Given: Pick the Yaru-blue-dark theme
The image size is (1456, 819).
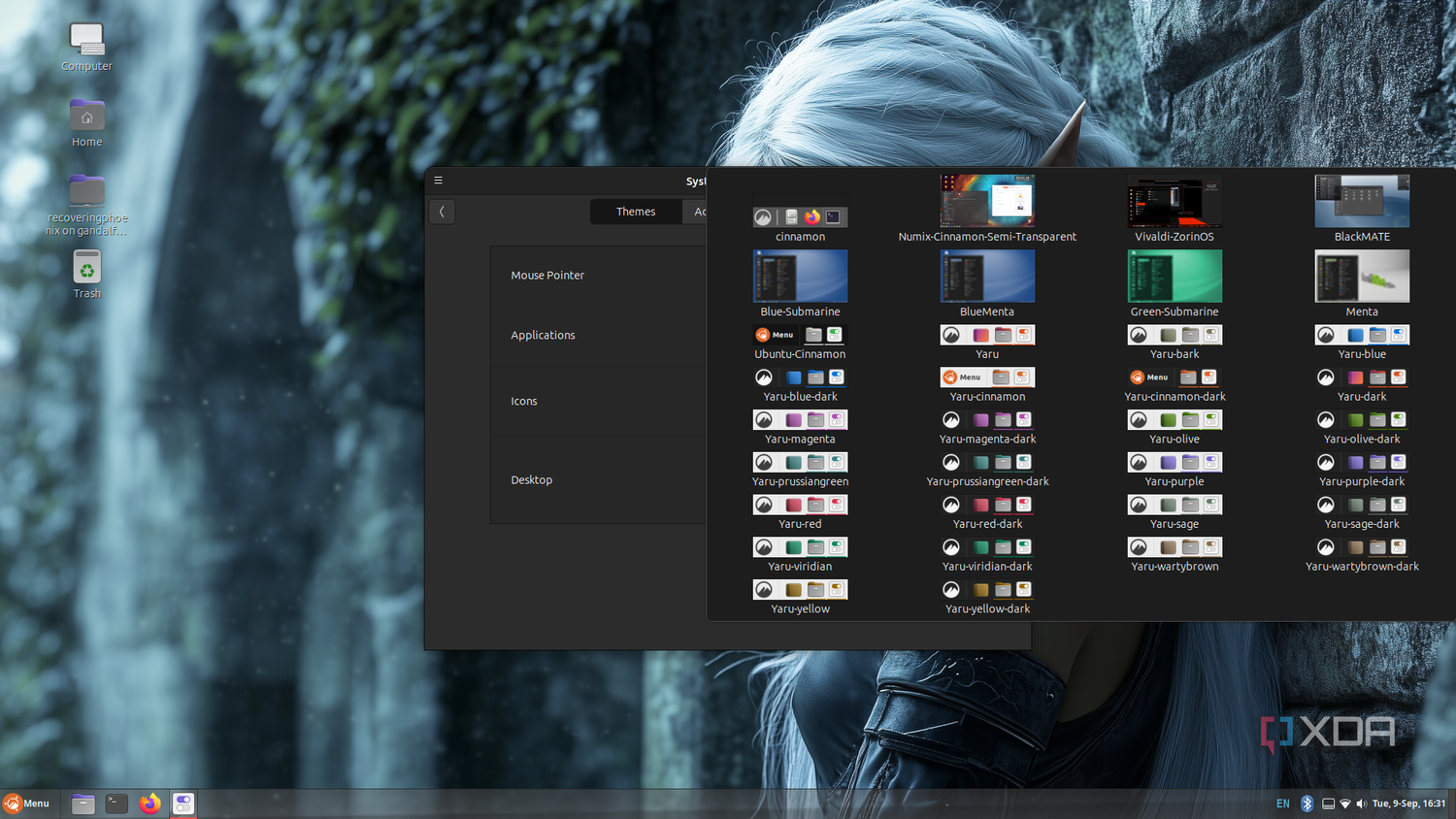Looking at the screenshot, I should 800,385.
